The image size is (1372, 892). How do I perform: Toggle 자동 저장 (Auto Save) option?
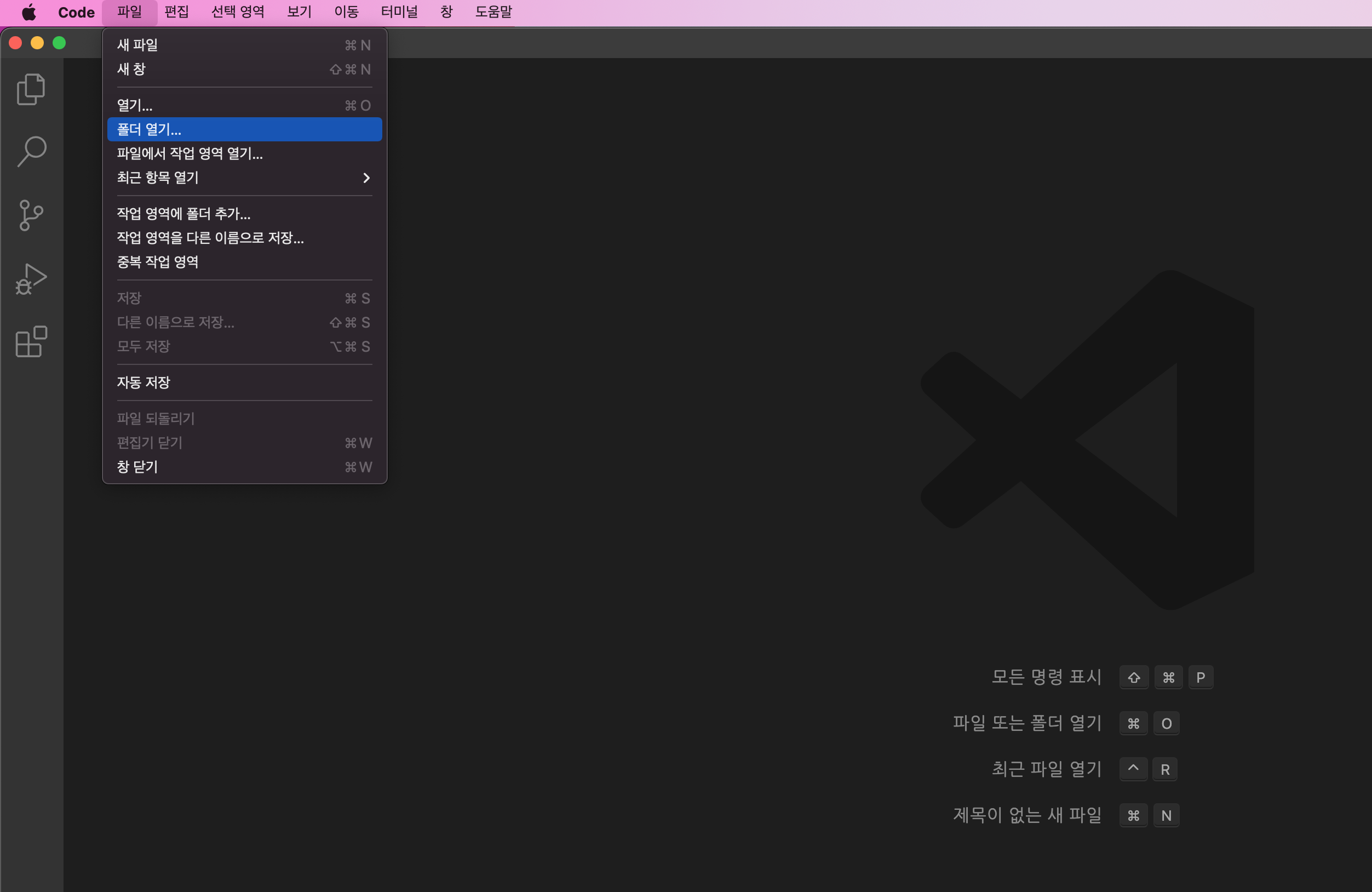point(143,382)
